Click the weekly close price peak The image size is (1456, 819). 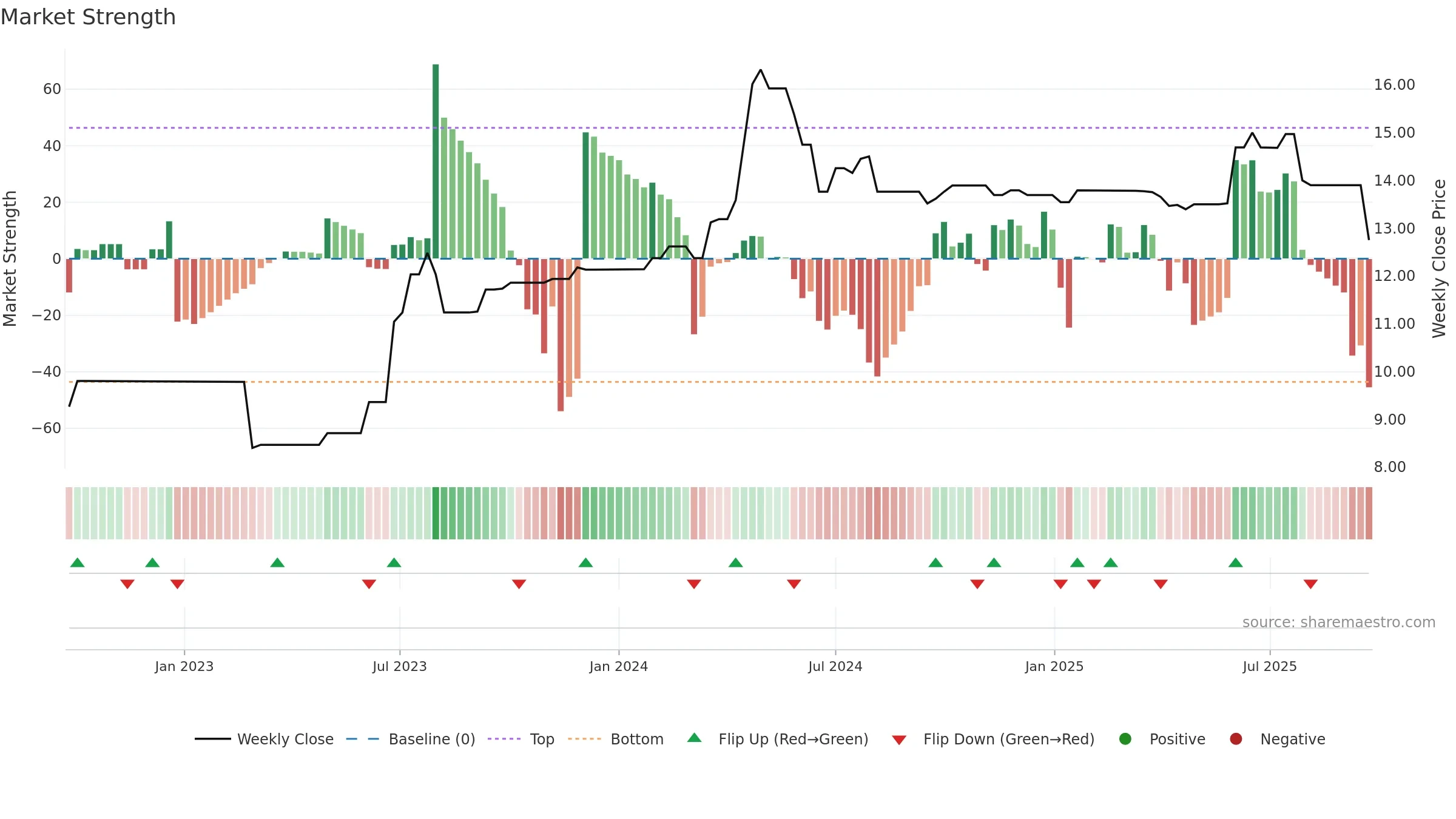[x=761, y=70]
